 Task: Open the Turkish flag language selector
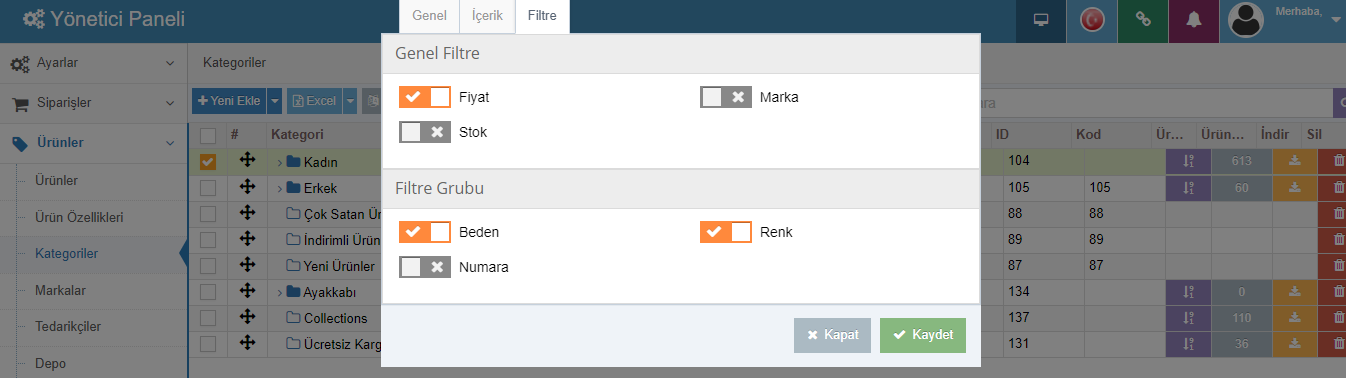tap(1092, 21)
